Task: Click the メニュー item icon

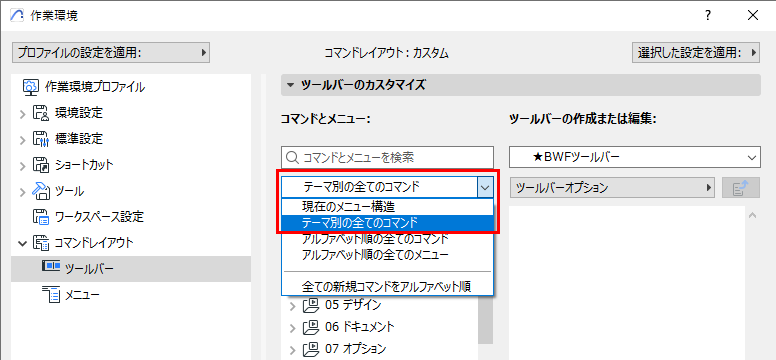Action: 51,295
